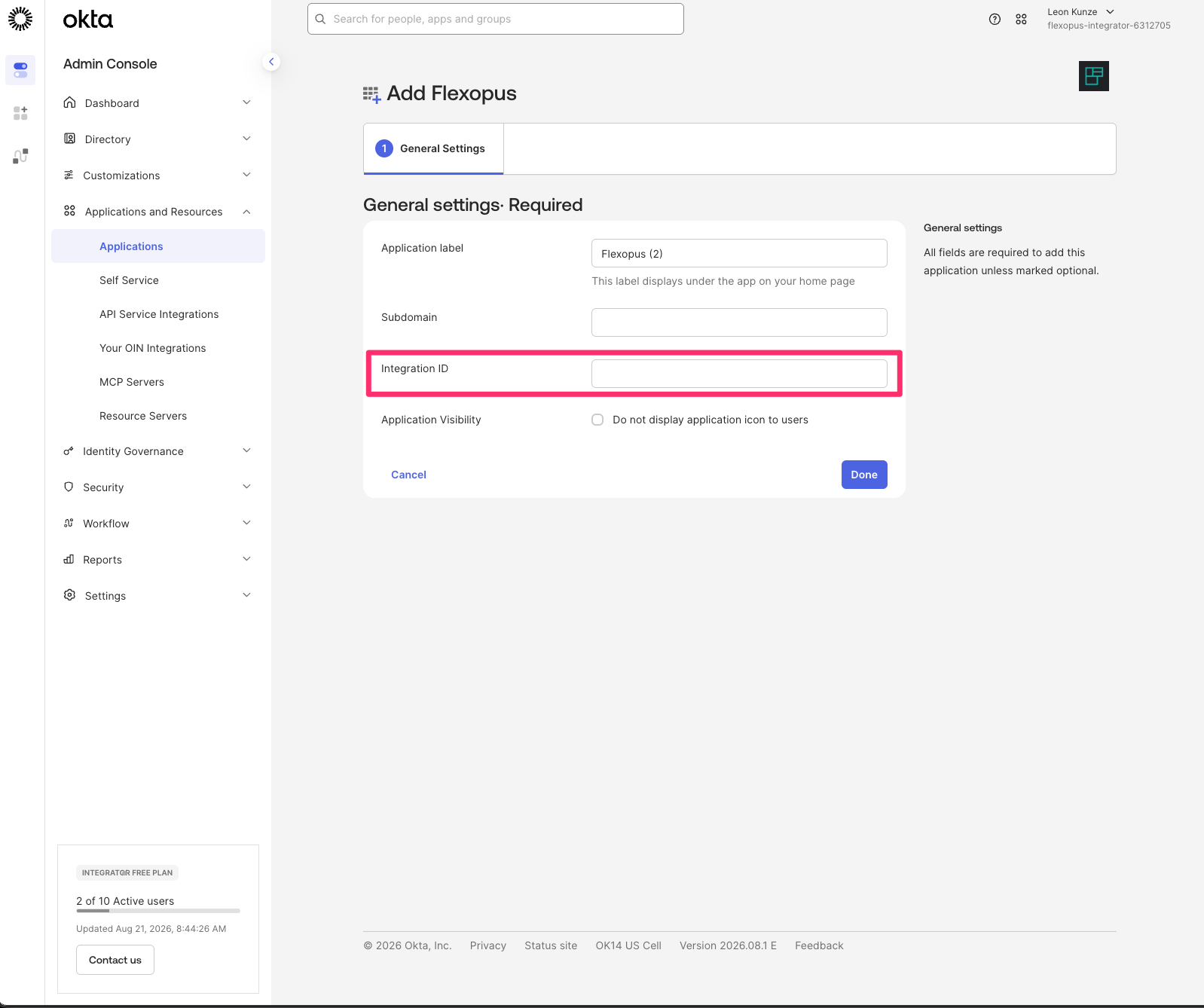Collapse Applications and Resources chevron
Viewport: 1204px width, 1008px height.
(x=246, y=212)
